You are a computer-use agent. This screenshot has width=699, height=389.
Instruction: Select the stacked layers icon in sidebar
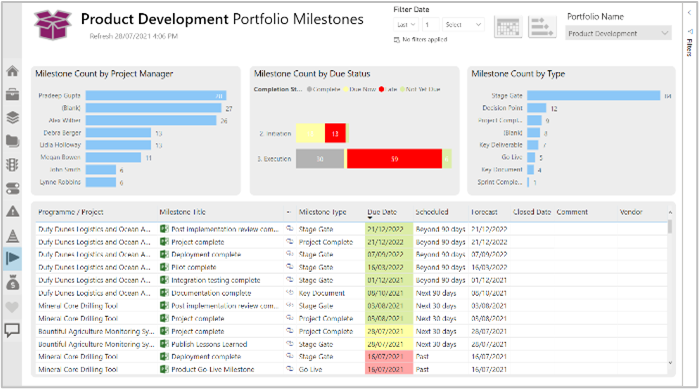12,118
